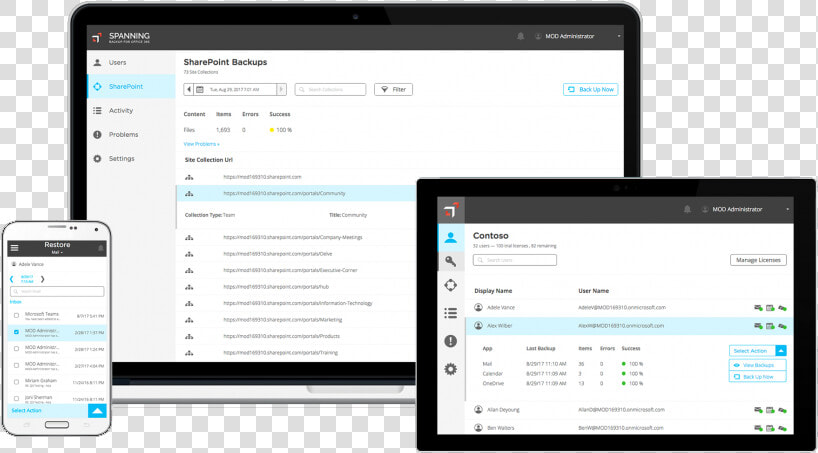Open portals/Executive-Corner site collection
This screenshot has width=818, height=453.
(x=291, y=270)
